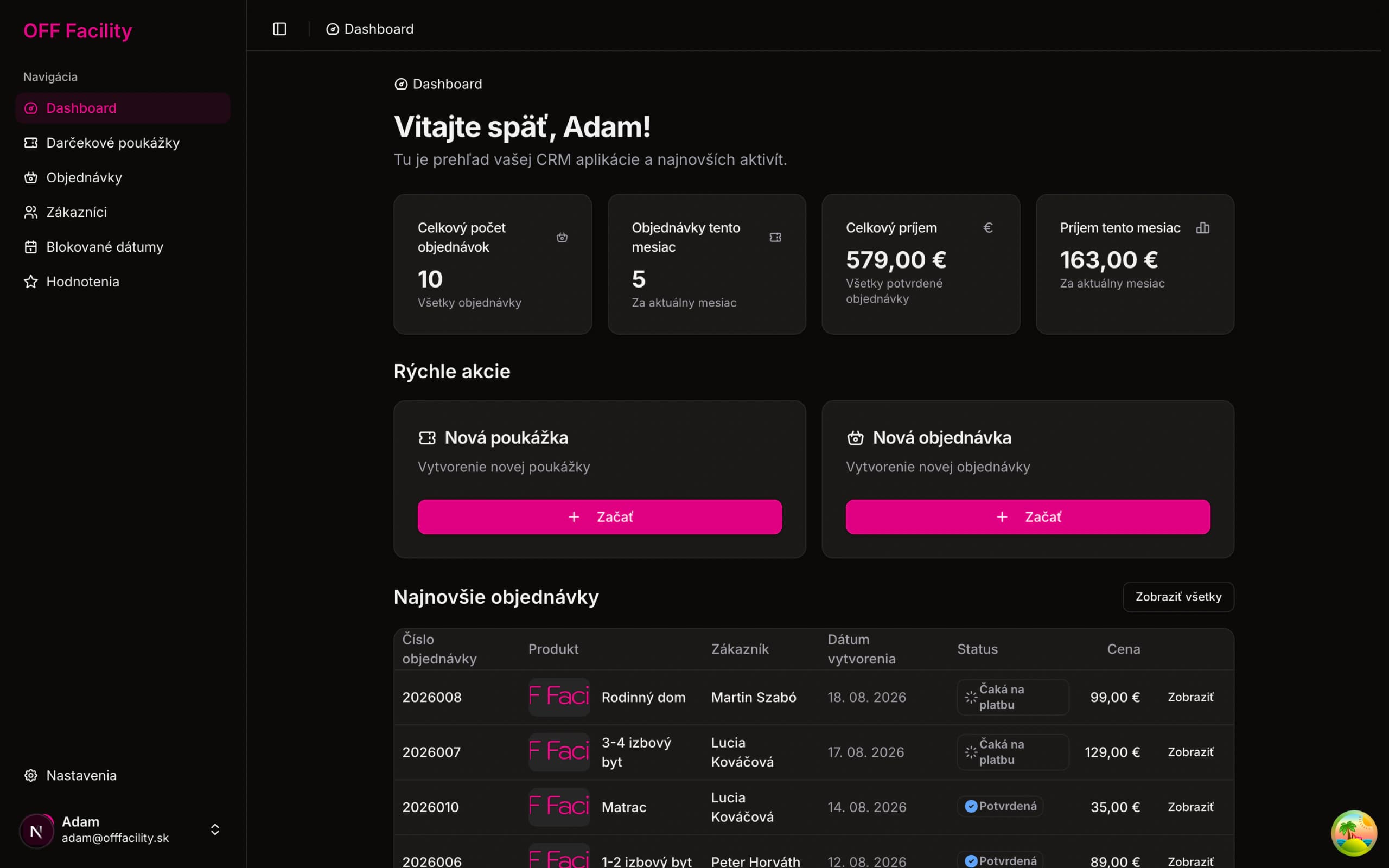Click the OFF Facility logo text
Image resolution: width=1389 pixels, height=868 pixels.
tap(78, 30)
